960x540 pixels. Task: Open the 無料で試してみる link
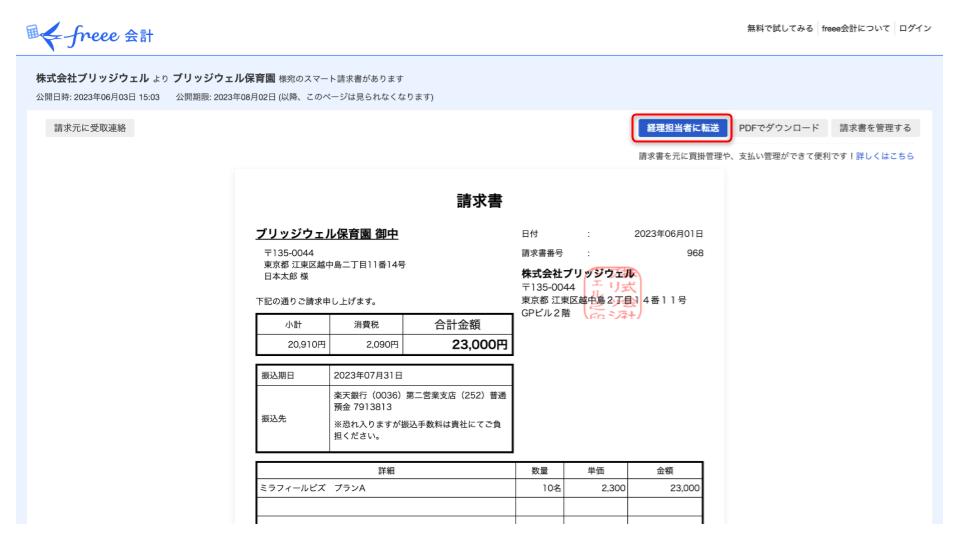[779, 28]
